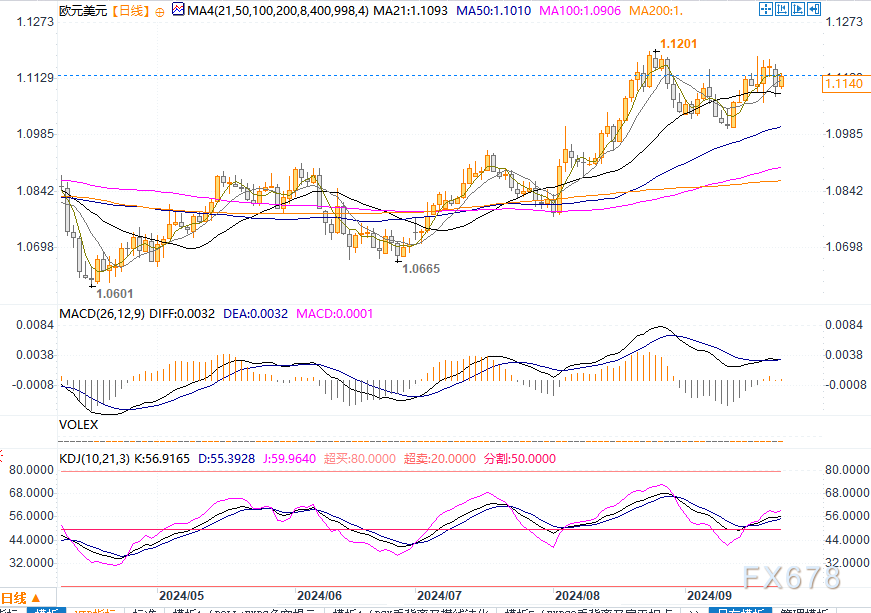This screenshot has height=613, width=871.
Task: Open the MA4 indicator chart icon
Action: [178, 9]
